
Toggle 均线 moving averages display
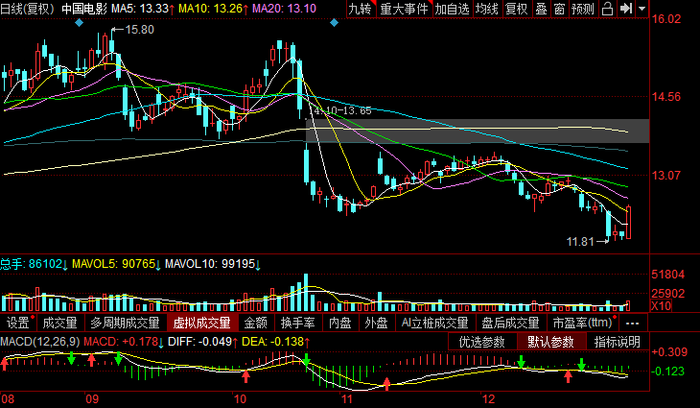click(x=486, y=8)
